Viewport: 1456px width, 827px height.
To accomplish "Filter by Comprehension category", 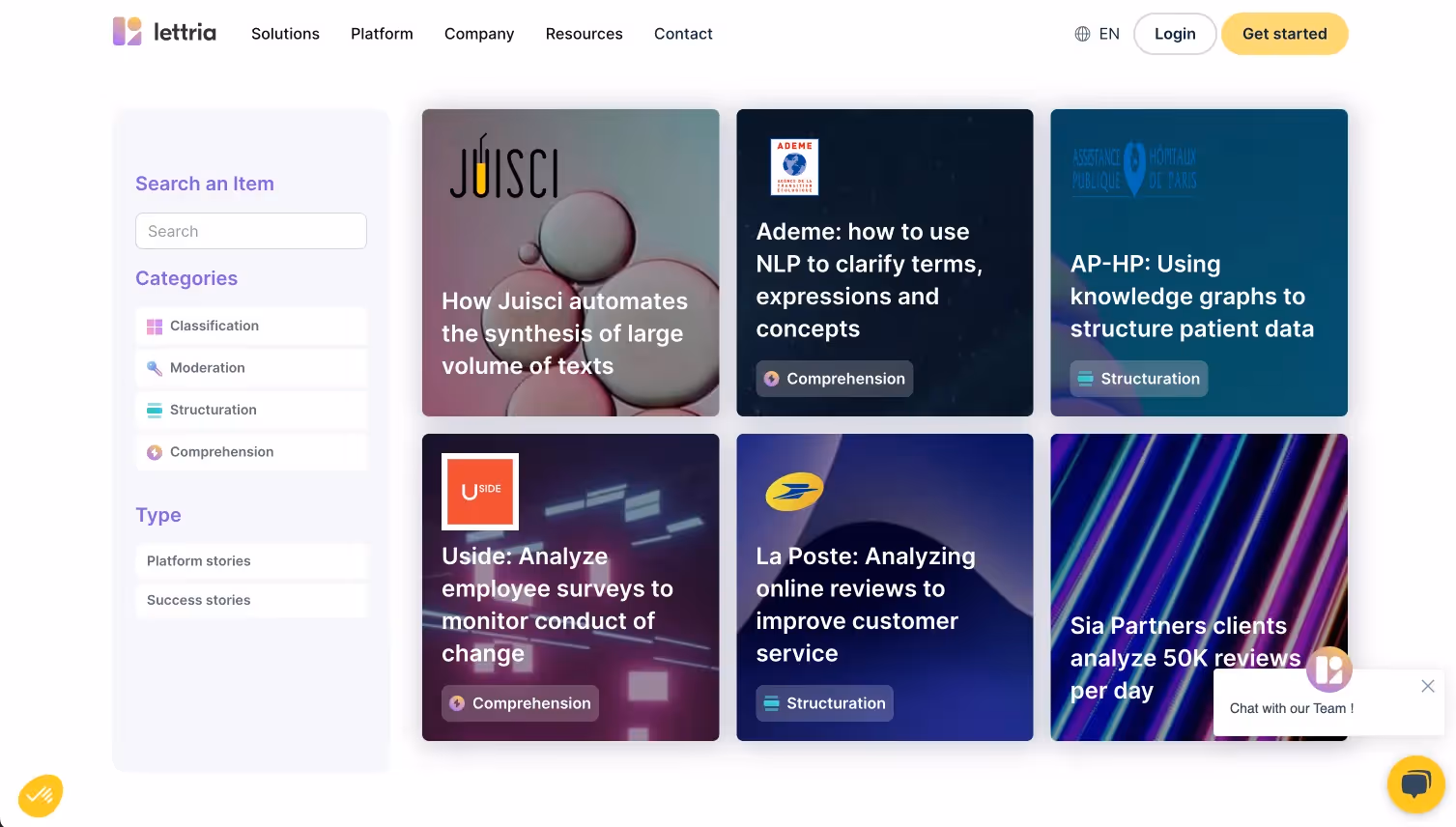I will (251, 452).
